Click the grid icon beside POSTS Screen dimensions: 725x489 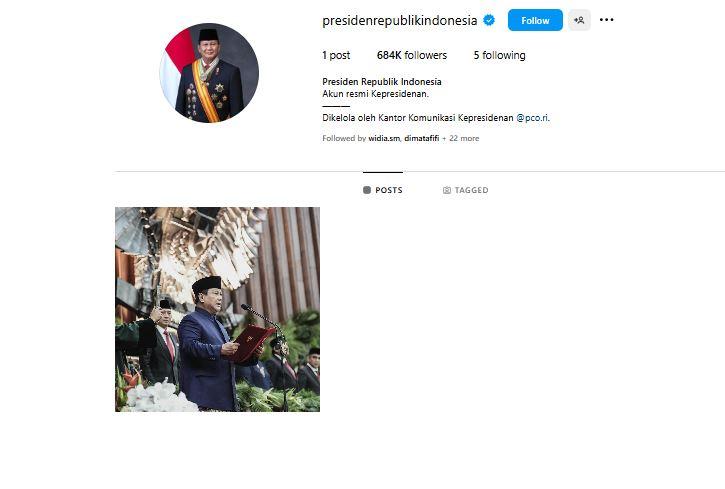click(367, 190)
